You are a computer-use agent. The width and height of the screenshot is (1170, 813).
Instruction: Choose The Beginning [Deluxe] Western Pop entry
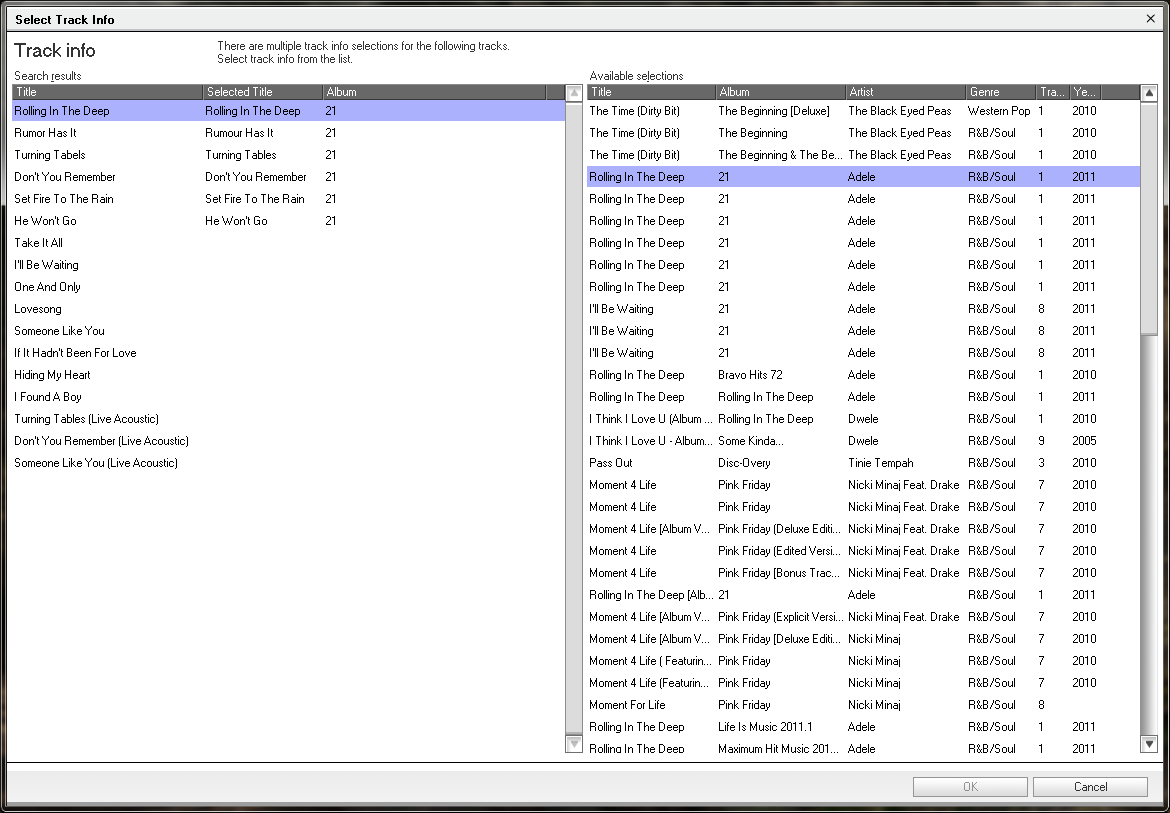point(773,111)
